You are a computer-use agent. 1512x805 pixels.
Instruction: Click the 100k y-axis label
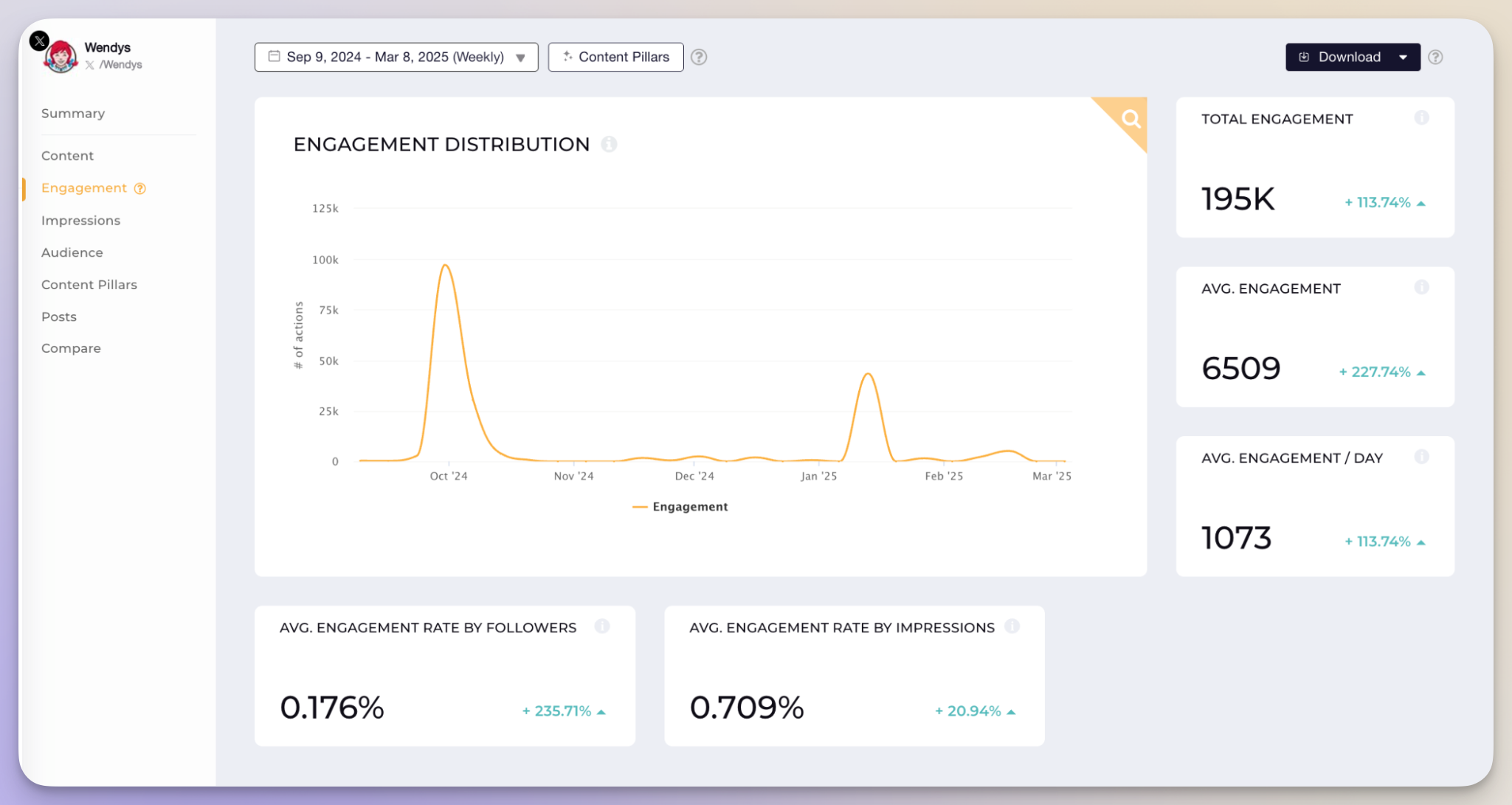tap(325, 260)
